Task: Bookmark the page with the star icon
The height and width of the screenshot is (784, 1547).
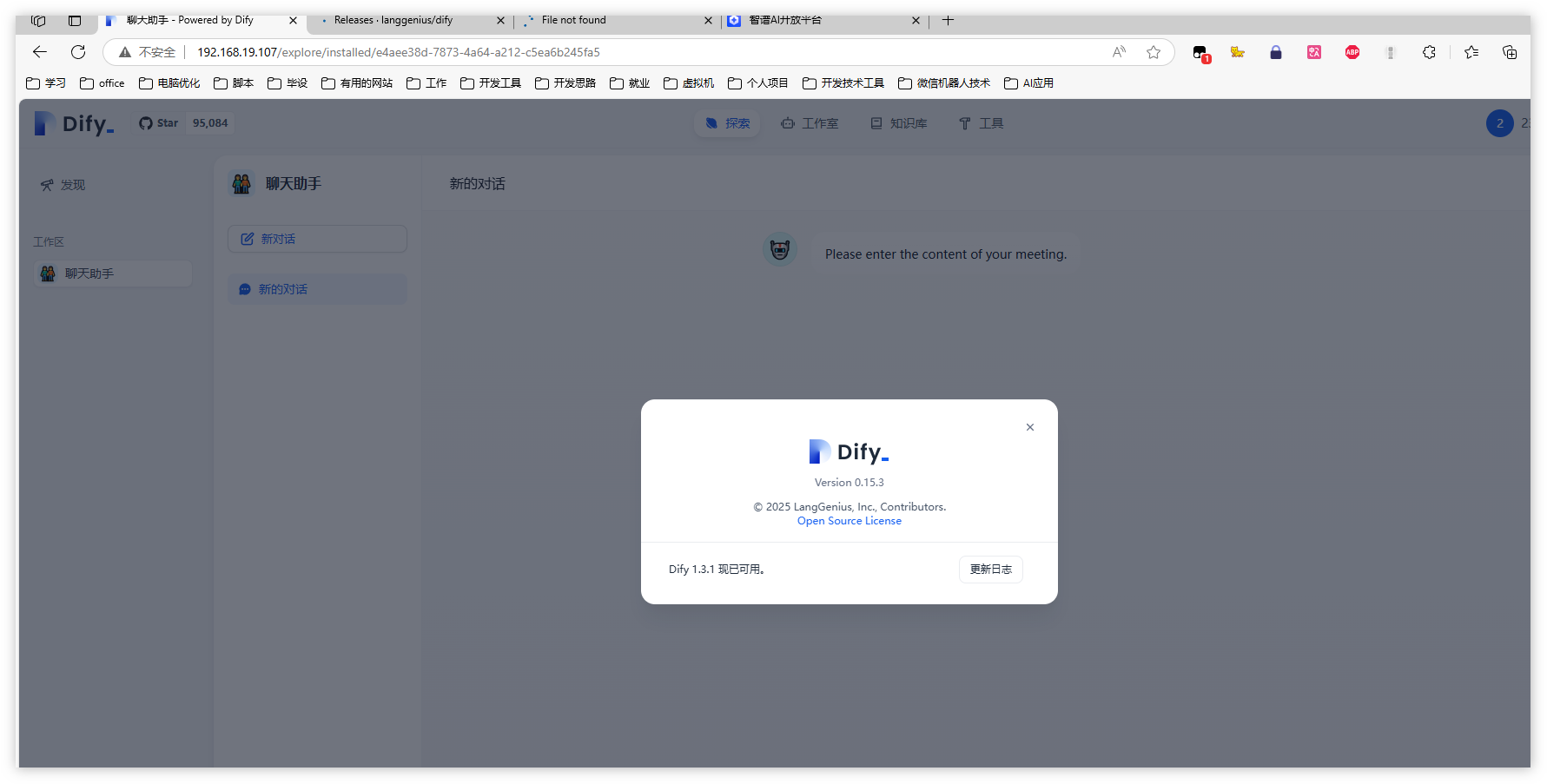Action: tap(1154, 52)
